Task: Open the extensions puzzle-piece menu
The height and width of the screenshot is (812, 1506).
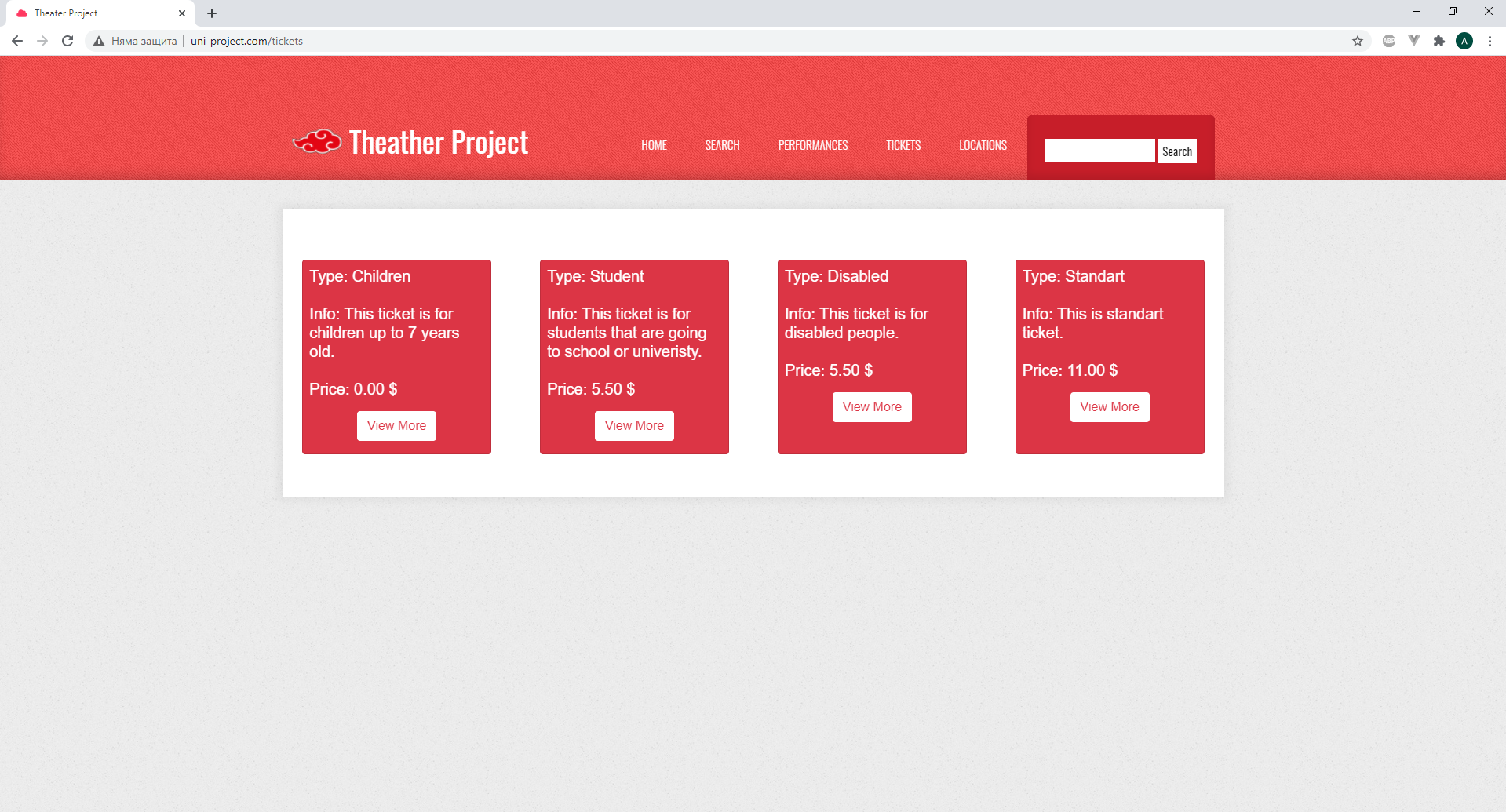Action: [x=1439, y=41]
